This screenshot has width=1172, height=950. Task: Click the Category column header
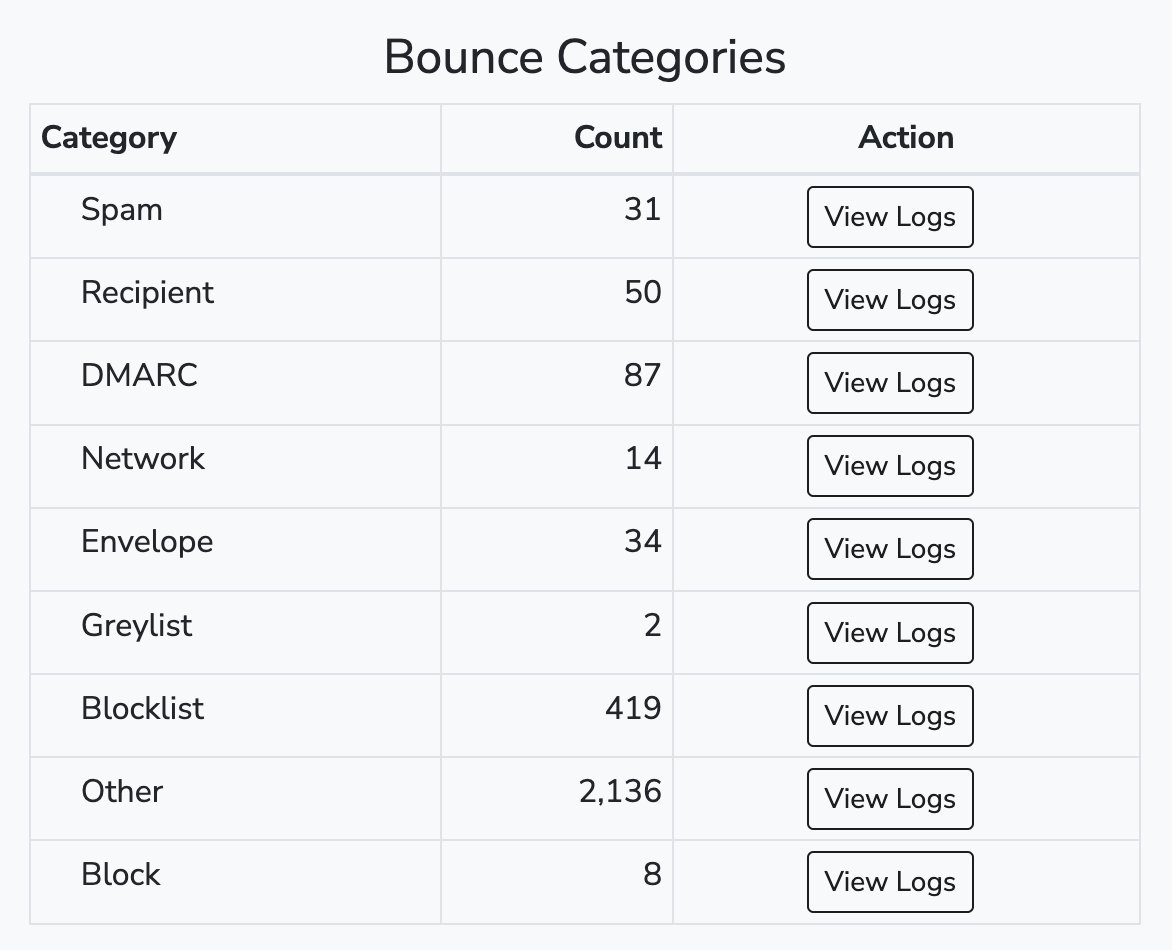coord(109,138)
